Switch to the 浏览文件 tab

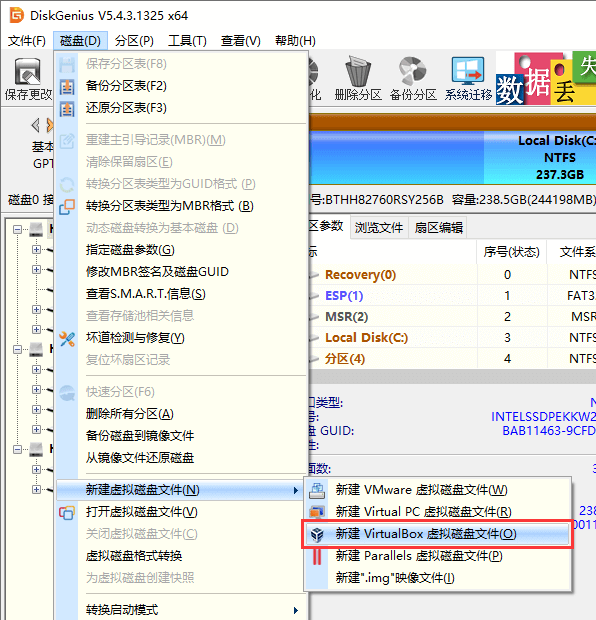pos(378,227)
